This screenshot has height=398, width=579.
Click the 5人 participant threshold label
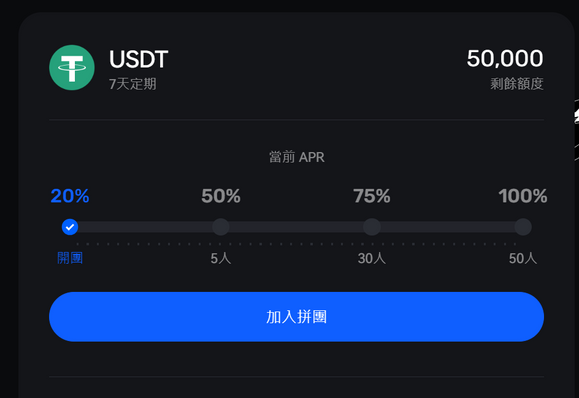(221, 258)
